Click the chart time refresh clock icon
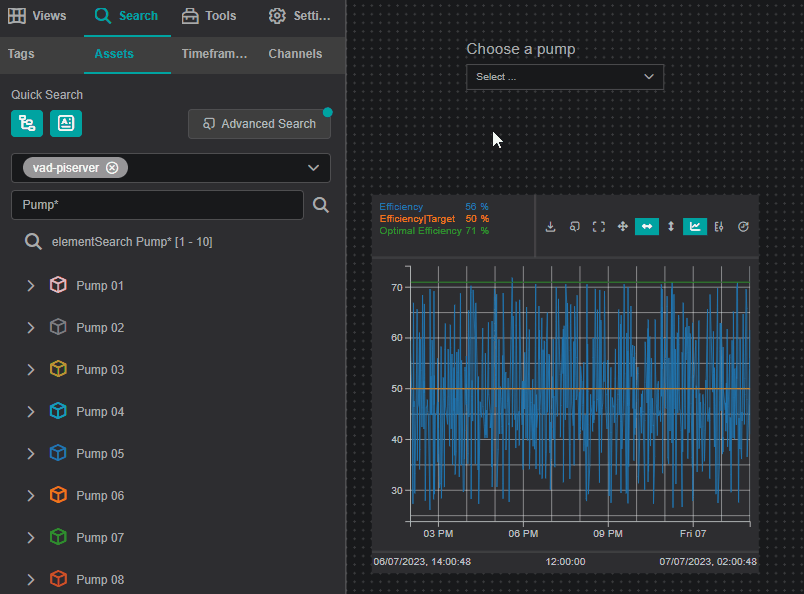The image size is (804, 594). point(743,227)
